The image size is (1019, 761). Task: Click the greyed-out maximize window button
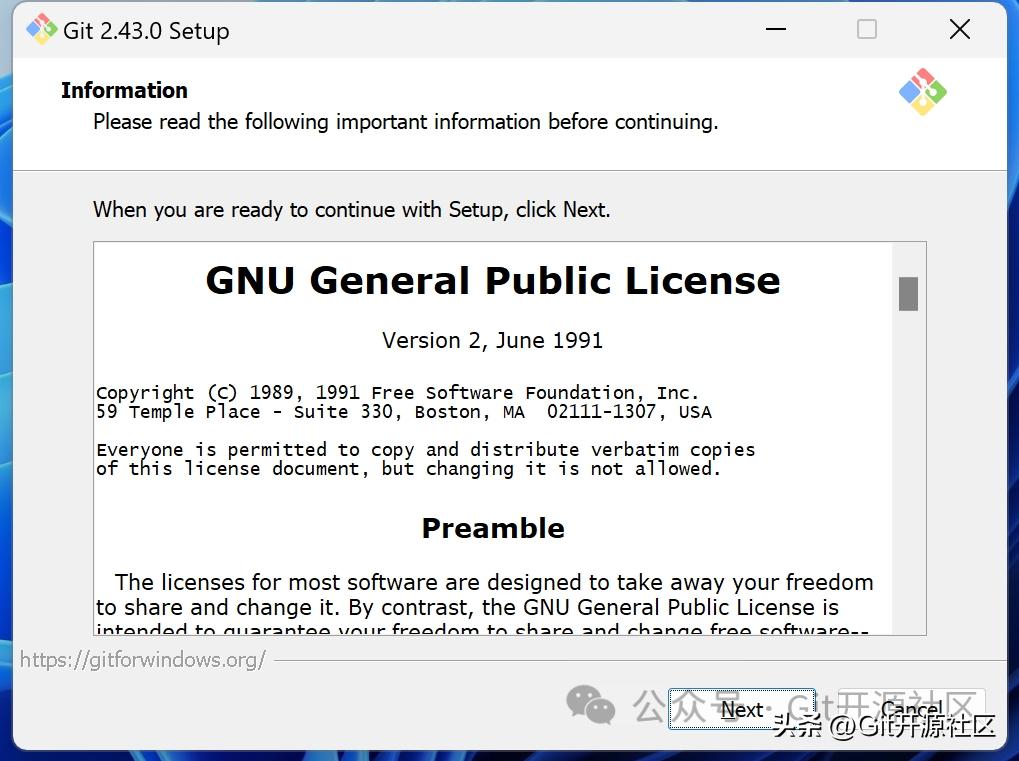click(x=867, y=30)
